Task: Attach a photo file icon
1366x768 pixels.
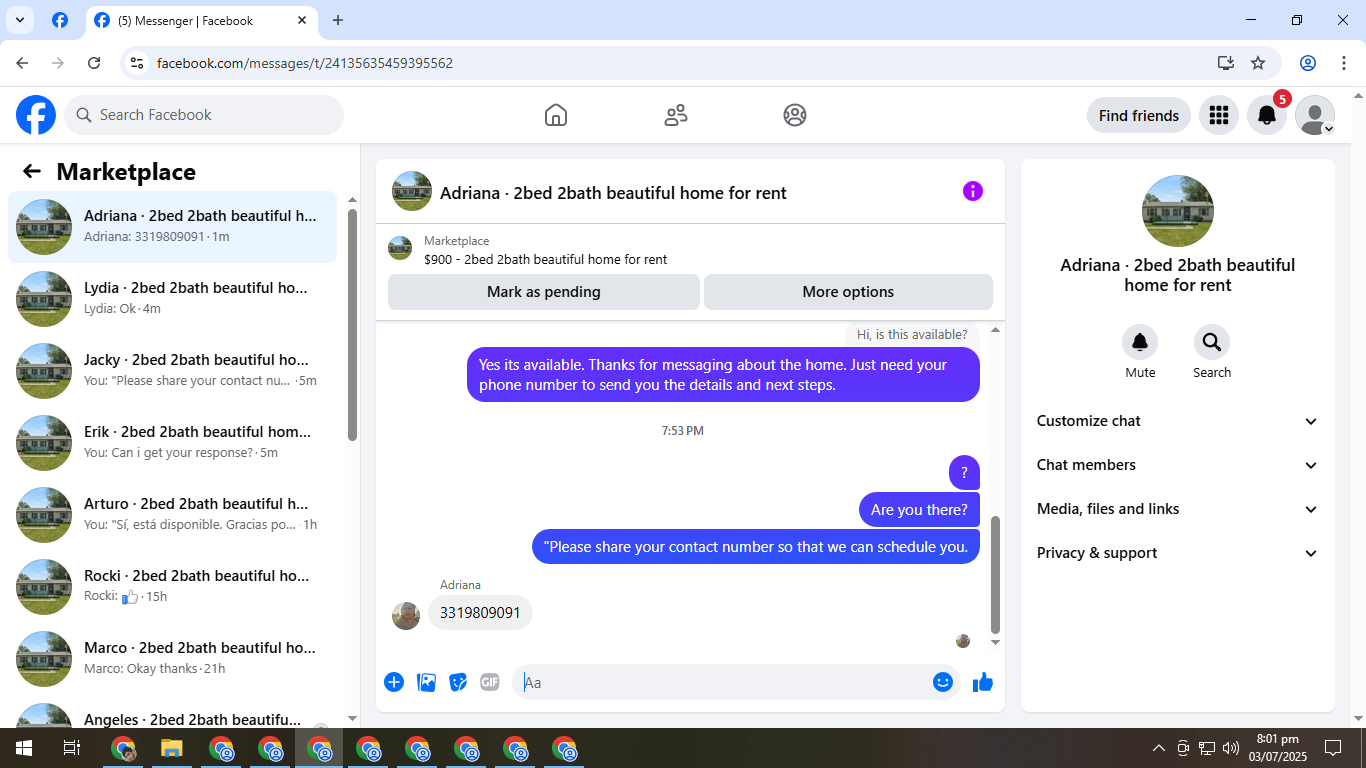Action: 426,682
